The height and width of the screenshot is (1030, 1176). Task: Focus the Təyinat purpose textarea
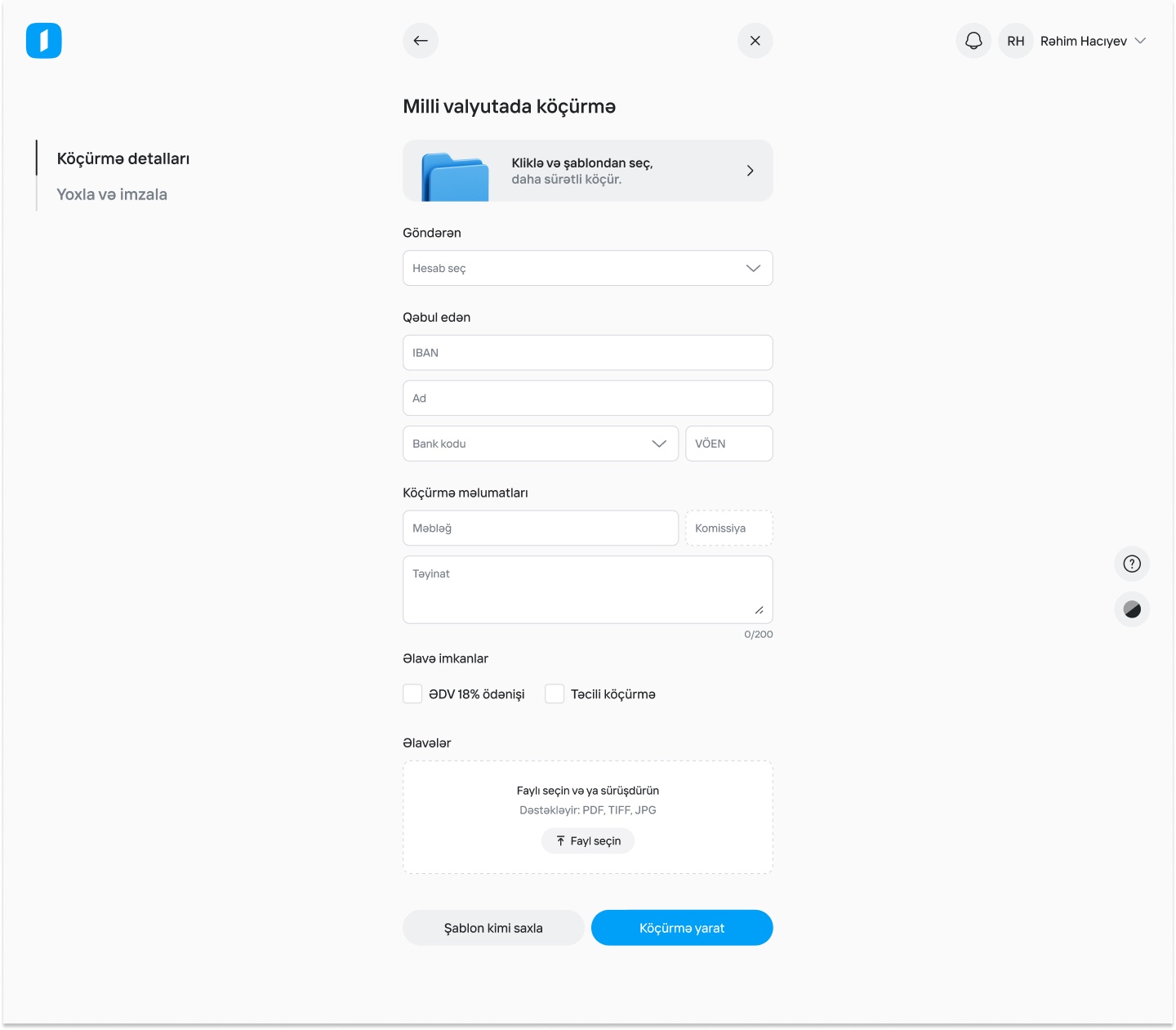[x=588, y=590]
